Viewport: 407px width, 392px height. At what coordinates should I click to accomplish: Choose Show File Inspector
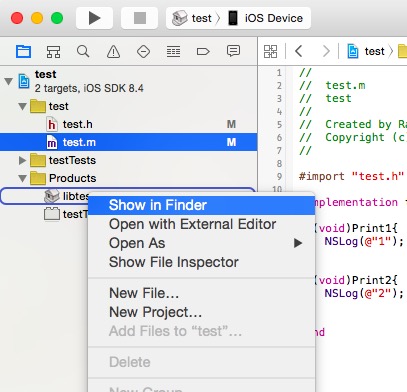(x=201, y=262)
